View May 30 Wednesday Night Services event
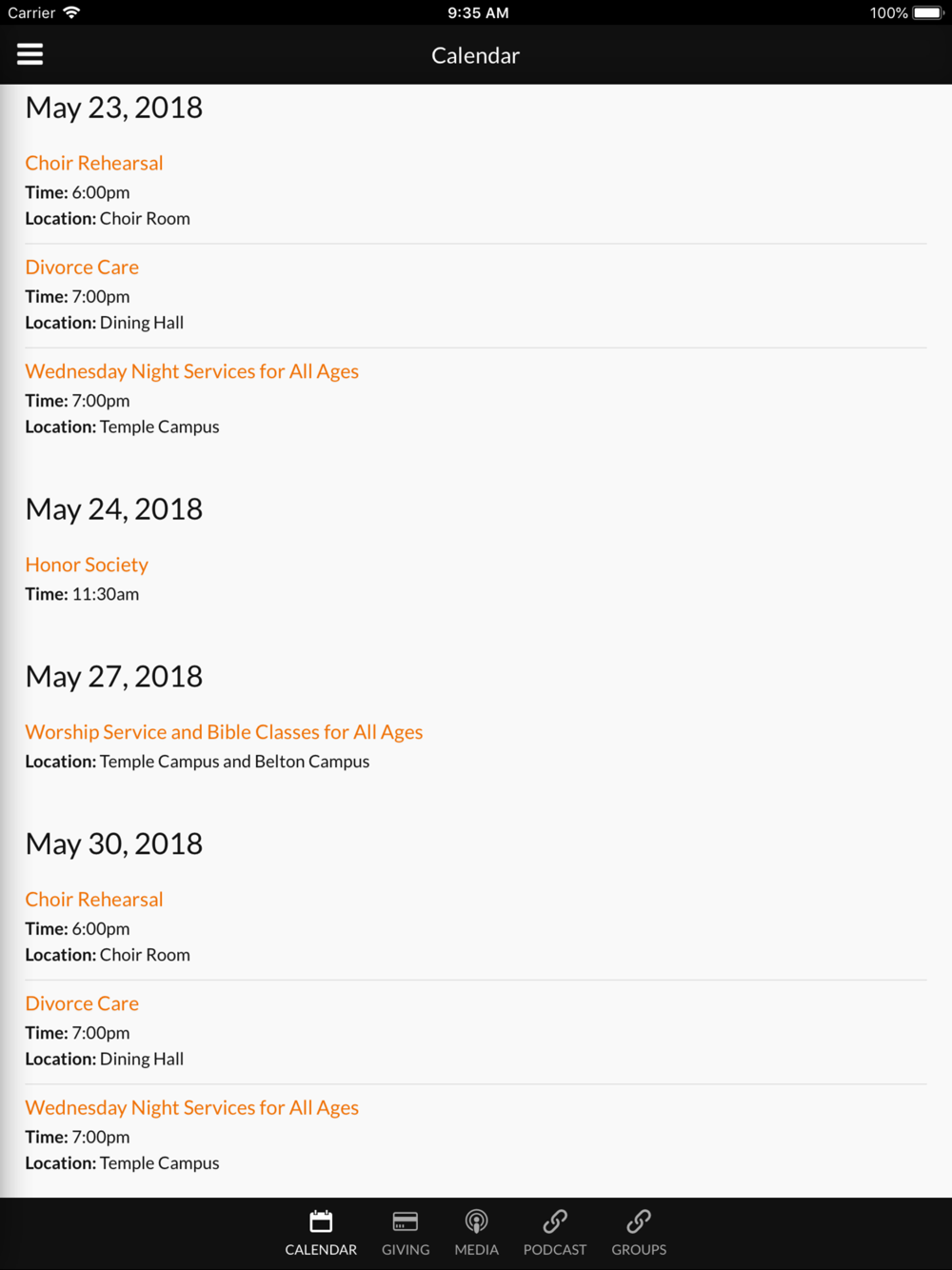 pyautogui.click(x=191, y=1107)
